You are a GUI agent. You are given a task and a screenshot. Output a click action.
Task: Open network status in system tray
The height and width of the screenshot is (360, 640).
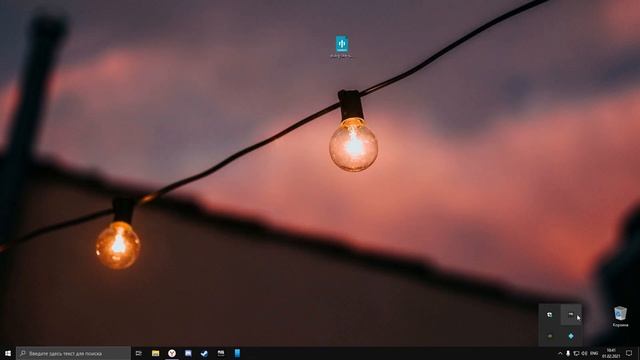click(576, 353)
